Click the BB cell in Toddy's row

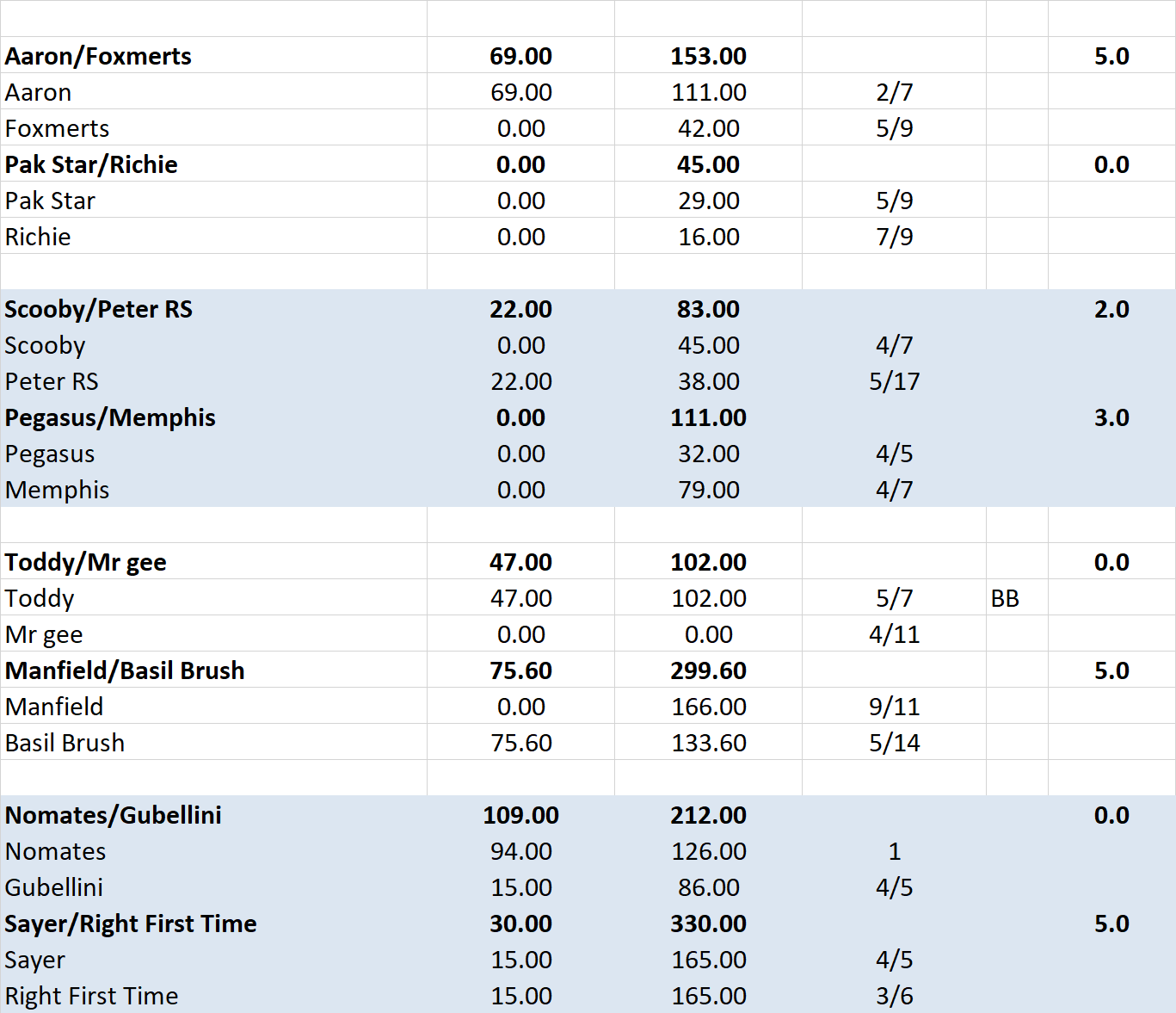coord(1005,598)
